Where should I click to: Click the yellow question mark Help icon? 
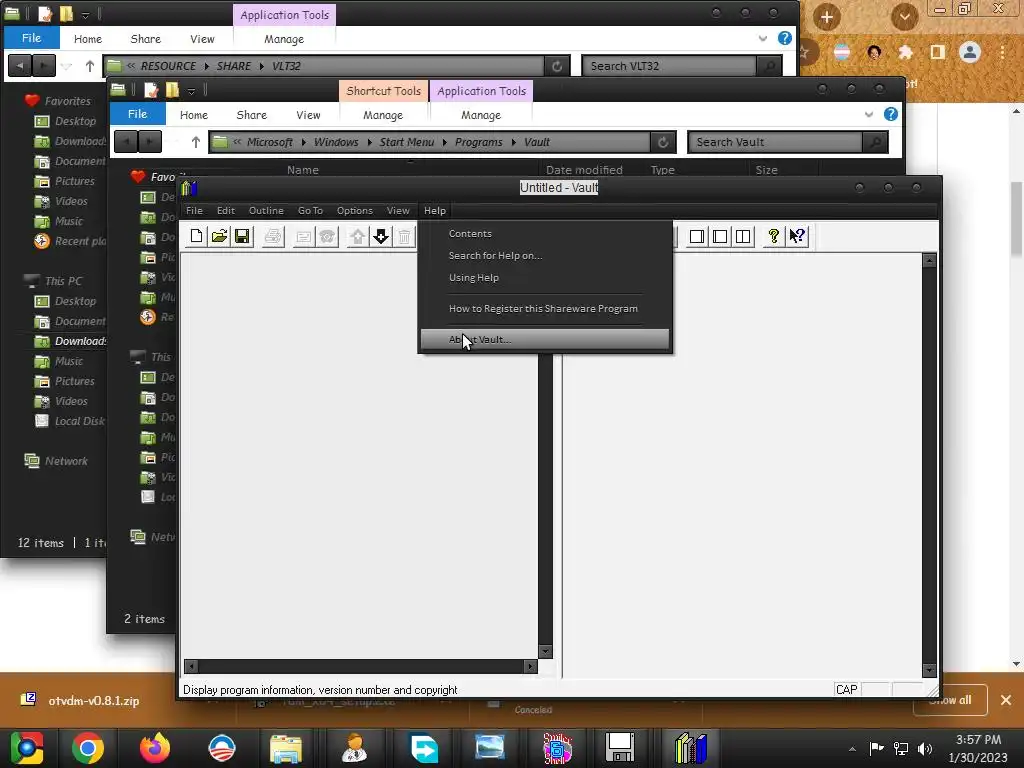[773, 236]
